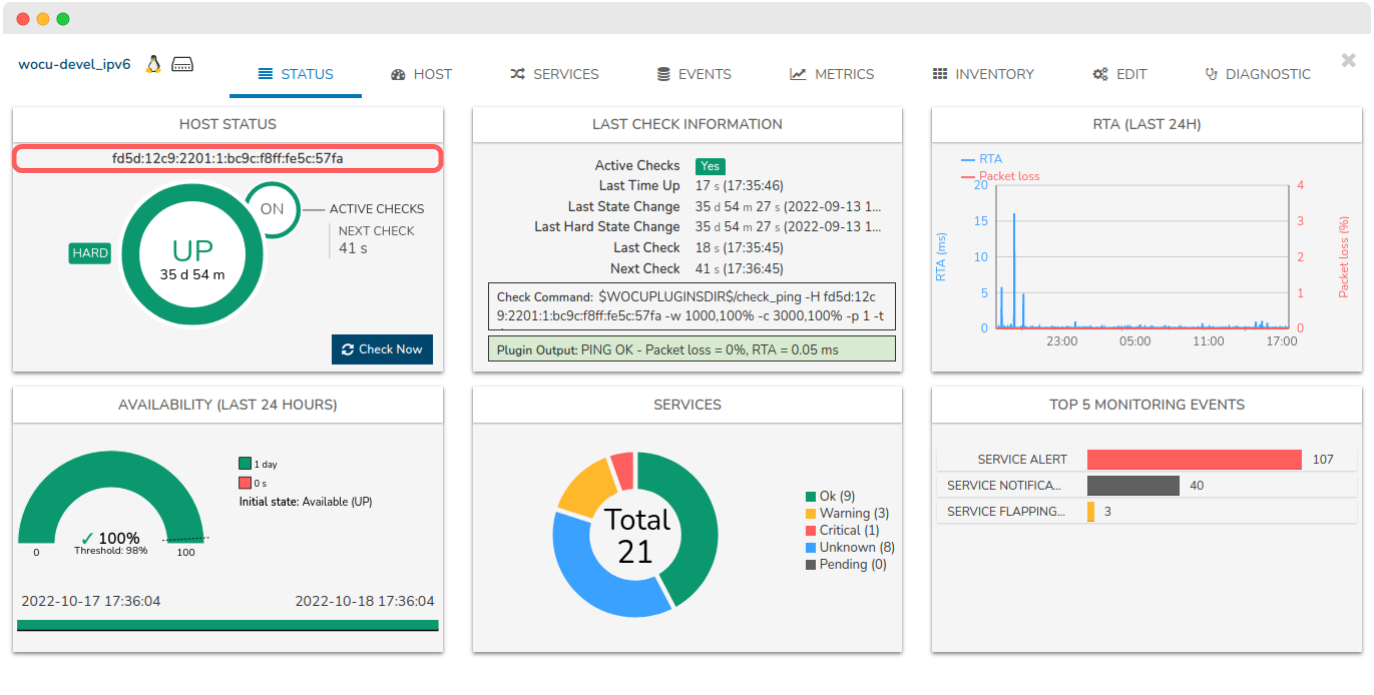Toggle the RTA legend entry
The image size is (1374, 695).
[981, 159]
